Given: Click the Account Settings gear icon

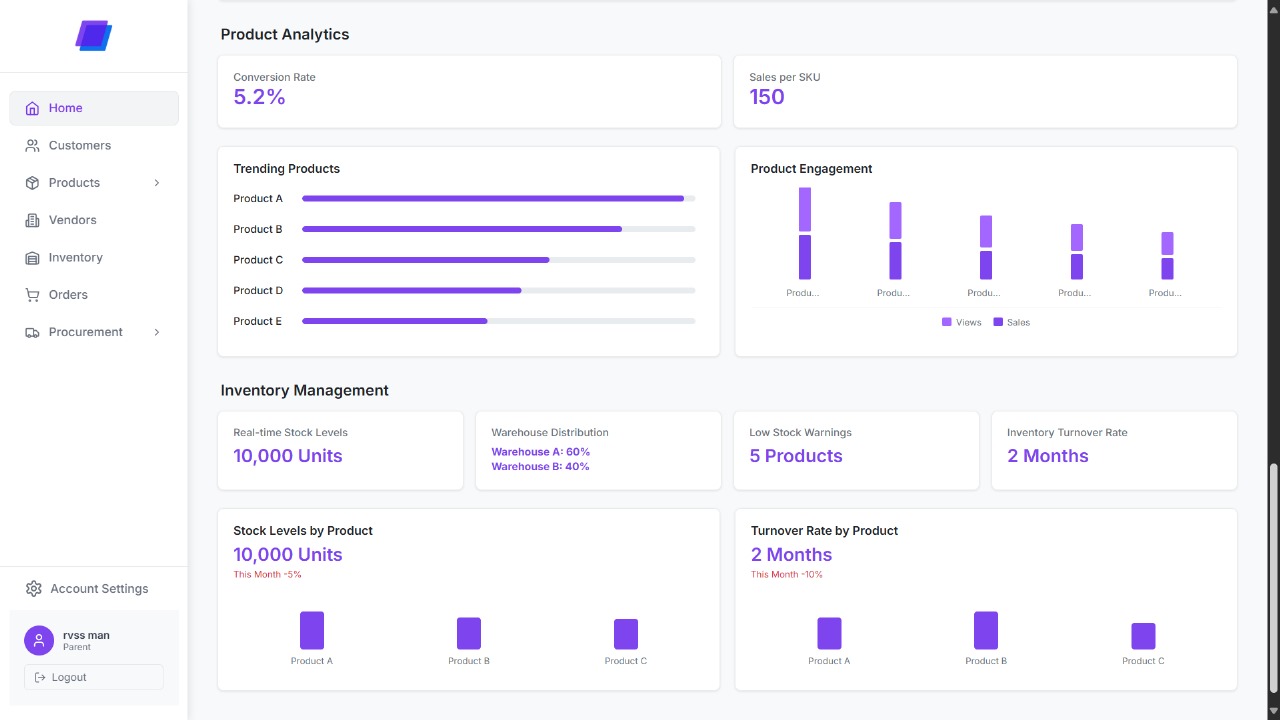Looking at the screenshot, I should pos(33,588).
